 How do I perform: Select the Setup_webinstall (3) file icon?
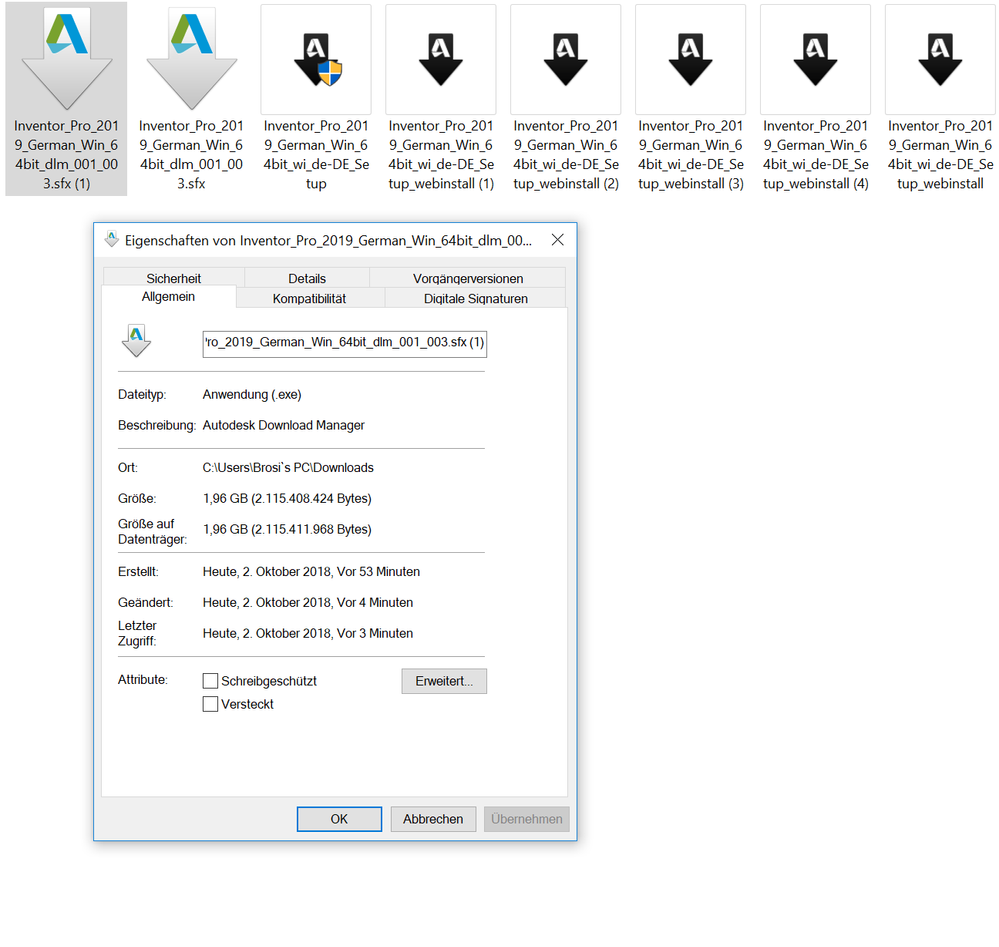click(691, 59)
